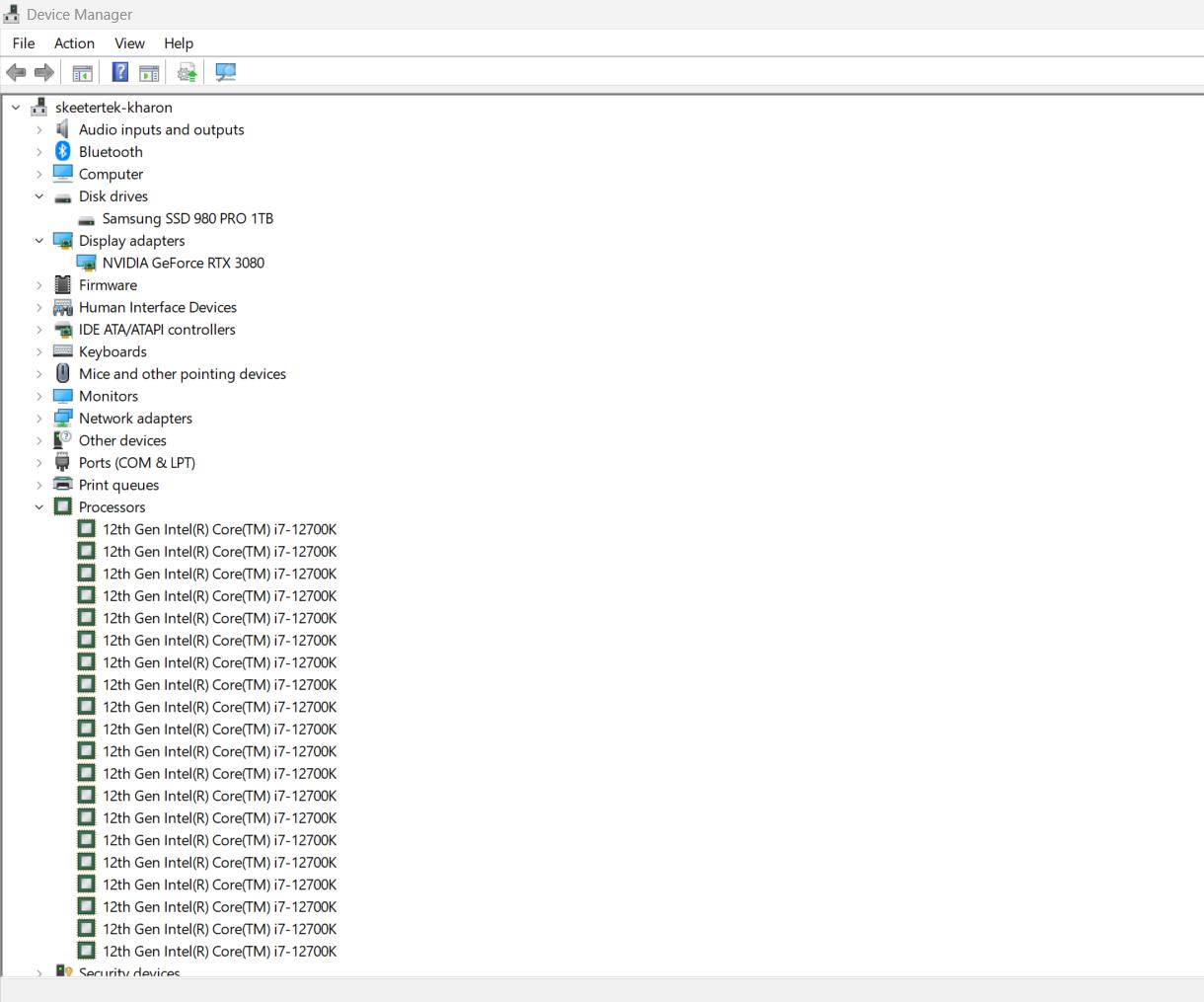Click the Update driver toolbar icon
The height and width of the screenshot is (1002, 1204).
(187, 72)
